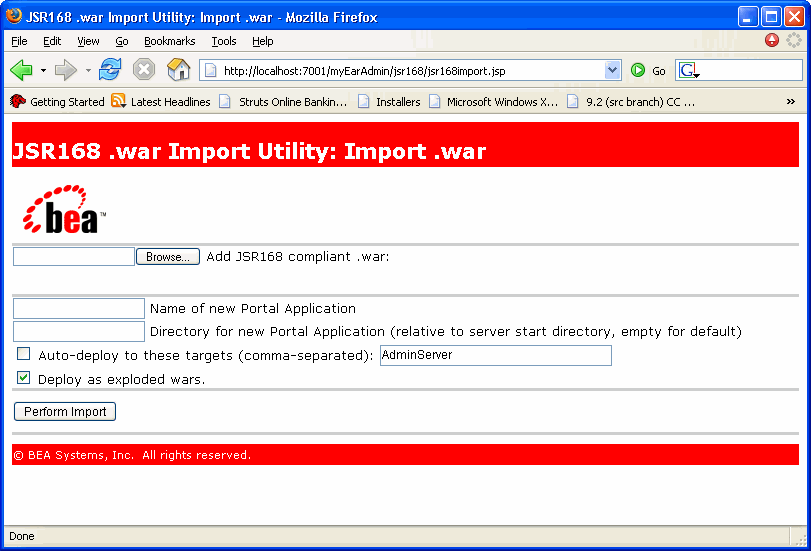Image resolution: width=811 pixels, height=551 pixels.
Task: Open the View menu
Action: pos(88,41)
